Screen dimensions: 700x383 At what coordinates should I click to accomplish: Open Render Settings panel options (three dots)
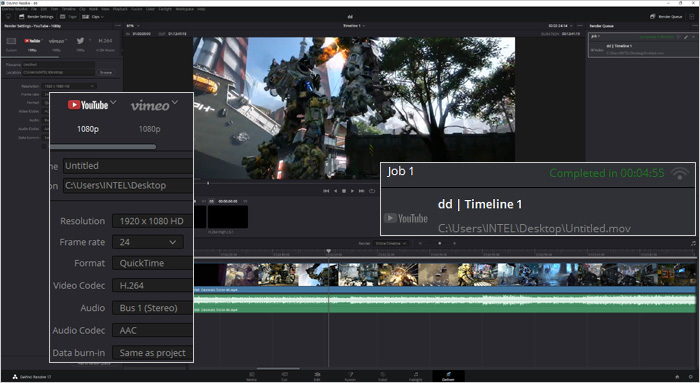tap(118, 26)
